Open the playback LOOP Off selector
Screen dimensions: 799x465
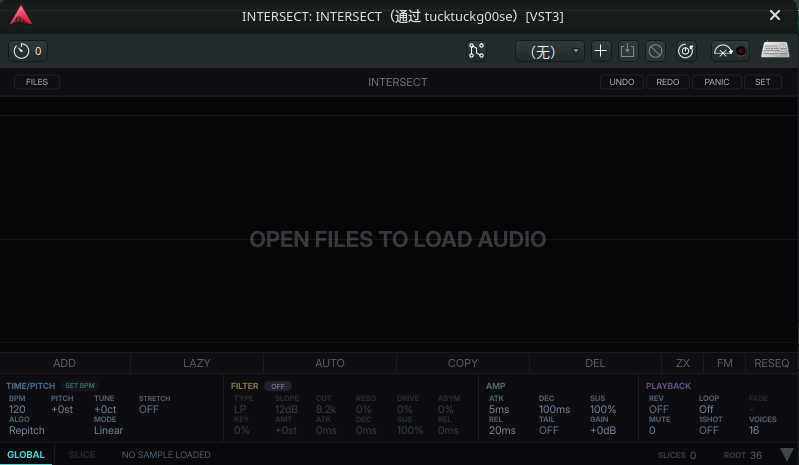[706, 409]
